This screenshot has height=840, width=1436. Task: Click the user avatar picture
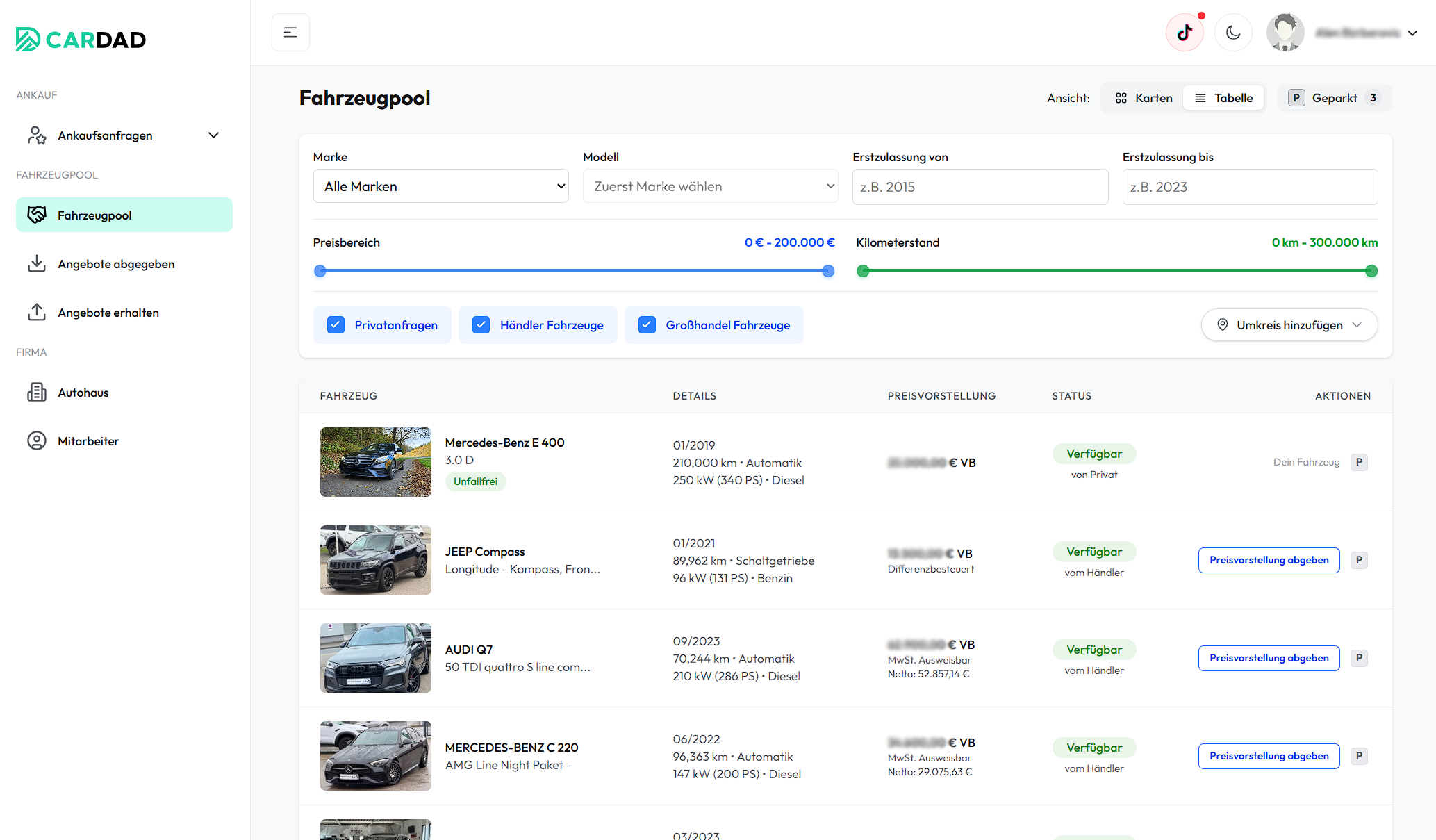1285,33
